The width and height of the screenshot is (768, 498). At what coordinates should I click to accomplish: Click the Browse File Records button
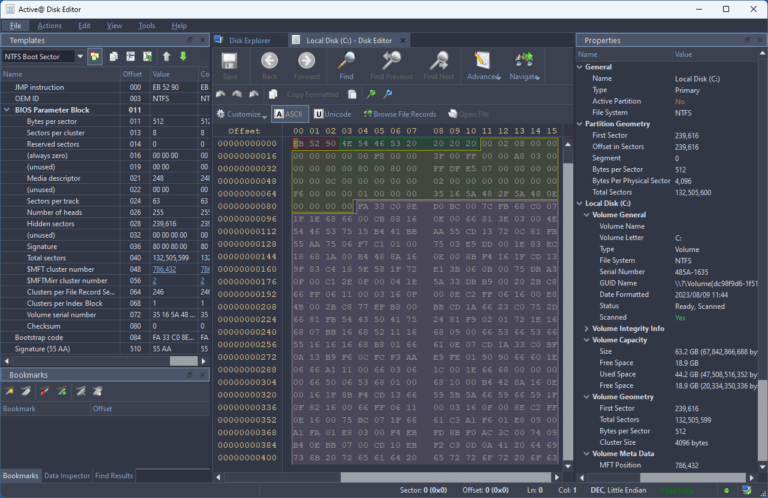click(400, 114)
